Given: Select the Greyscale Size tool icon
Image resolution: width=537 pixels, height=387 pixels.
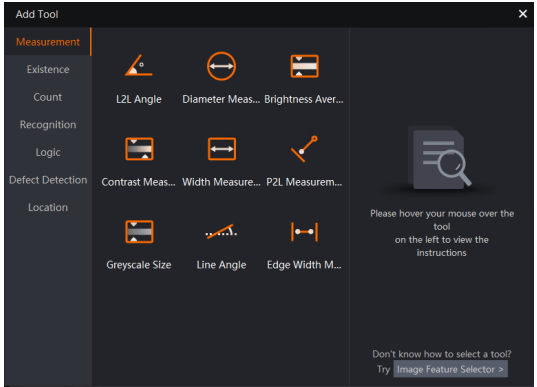Looking at the screenshot, I should (x=139, y=232).
